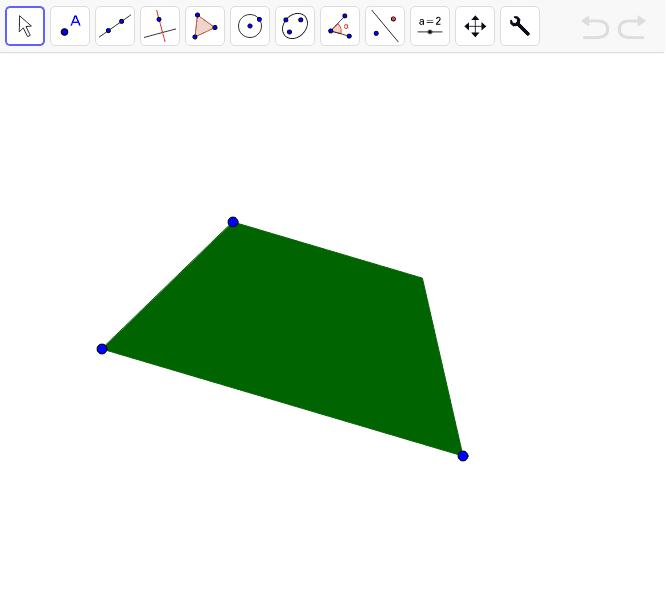This screenshot has width=666, height=597.
Task: Click the Redo arrow button
Action: click(632, 27)
